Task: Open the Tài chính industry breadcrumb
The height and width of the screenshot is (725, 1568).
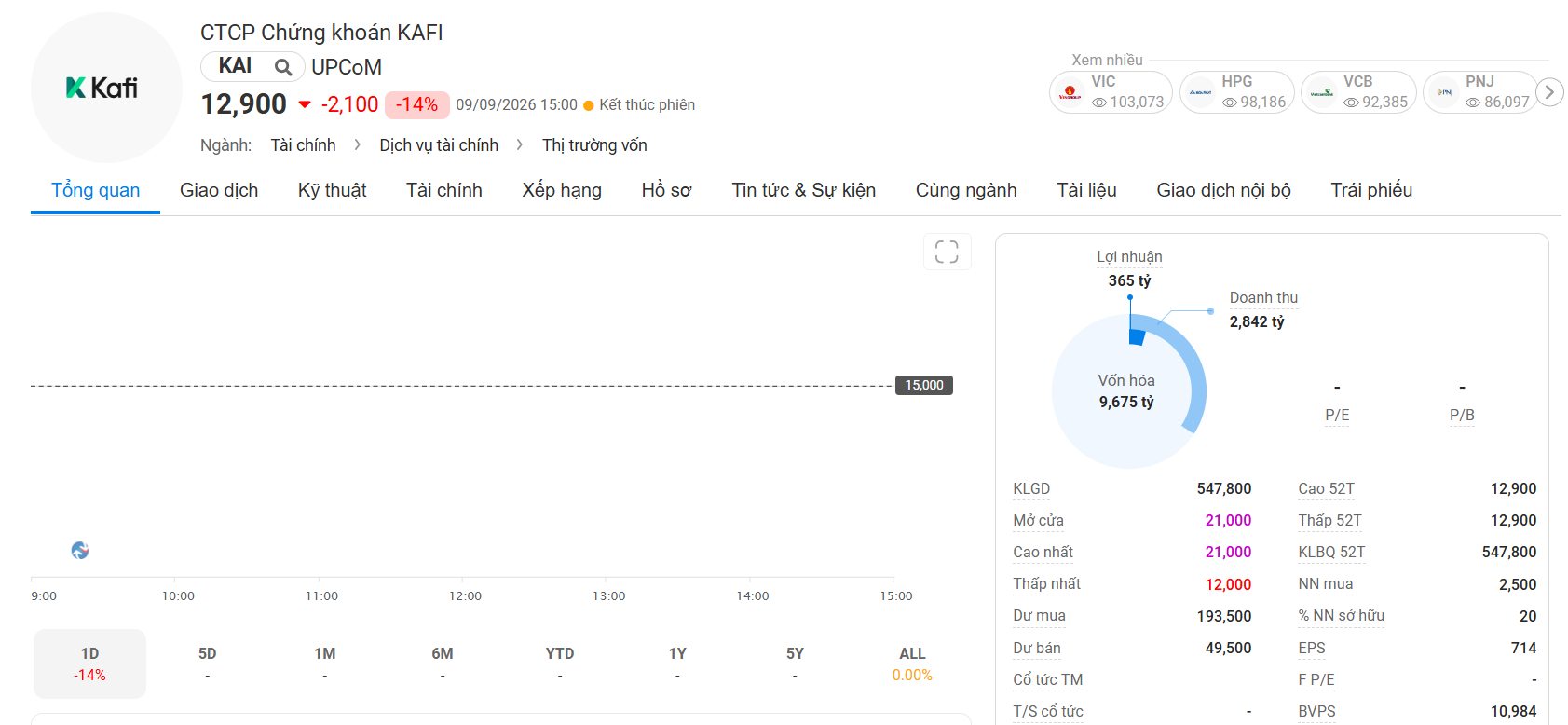Action: 303,145
